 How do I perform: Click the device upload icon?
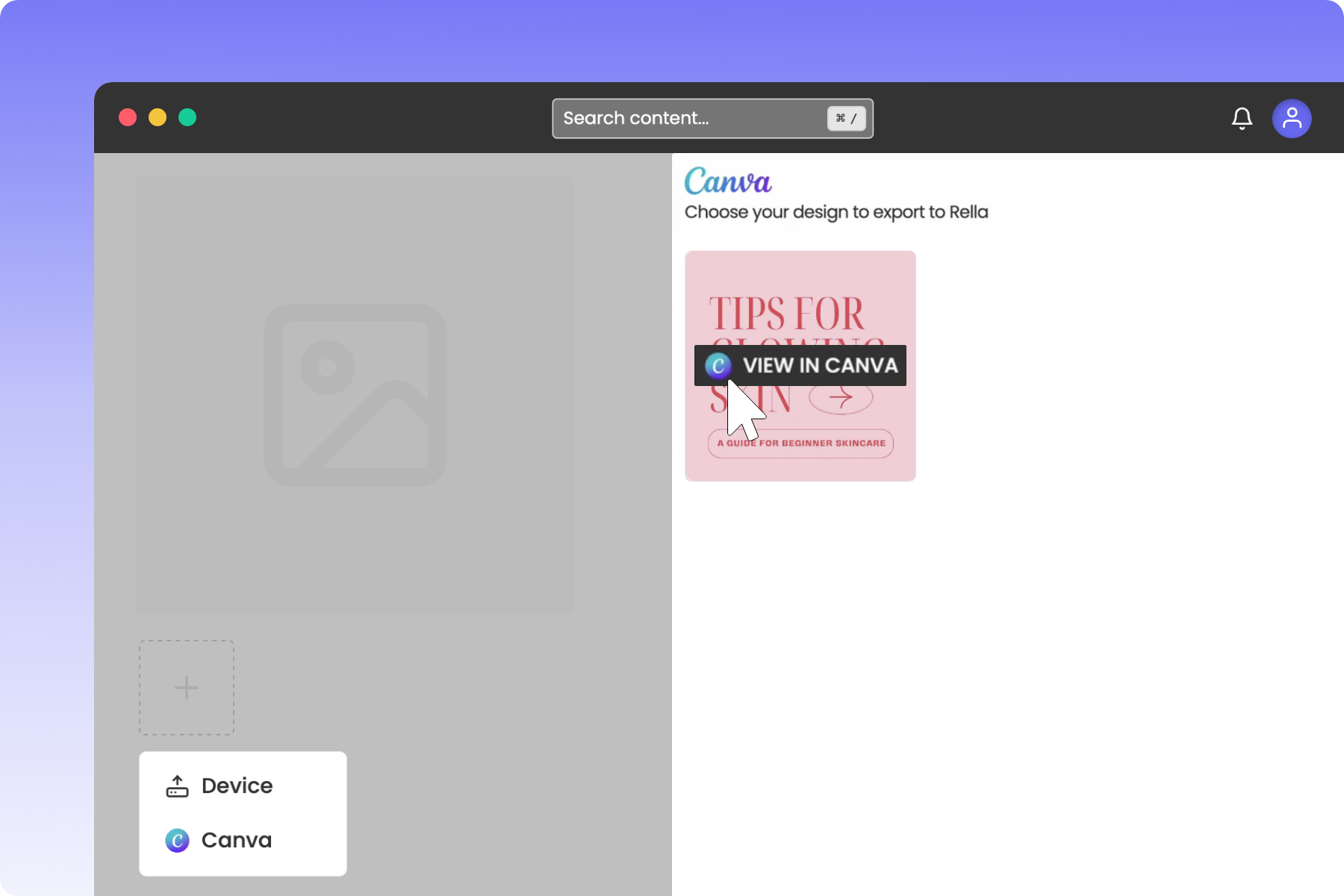177,786
